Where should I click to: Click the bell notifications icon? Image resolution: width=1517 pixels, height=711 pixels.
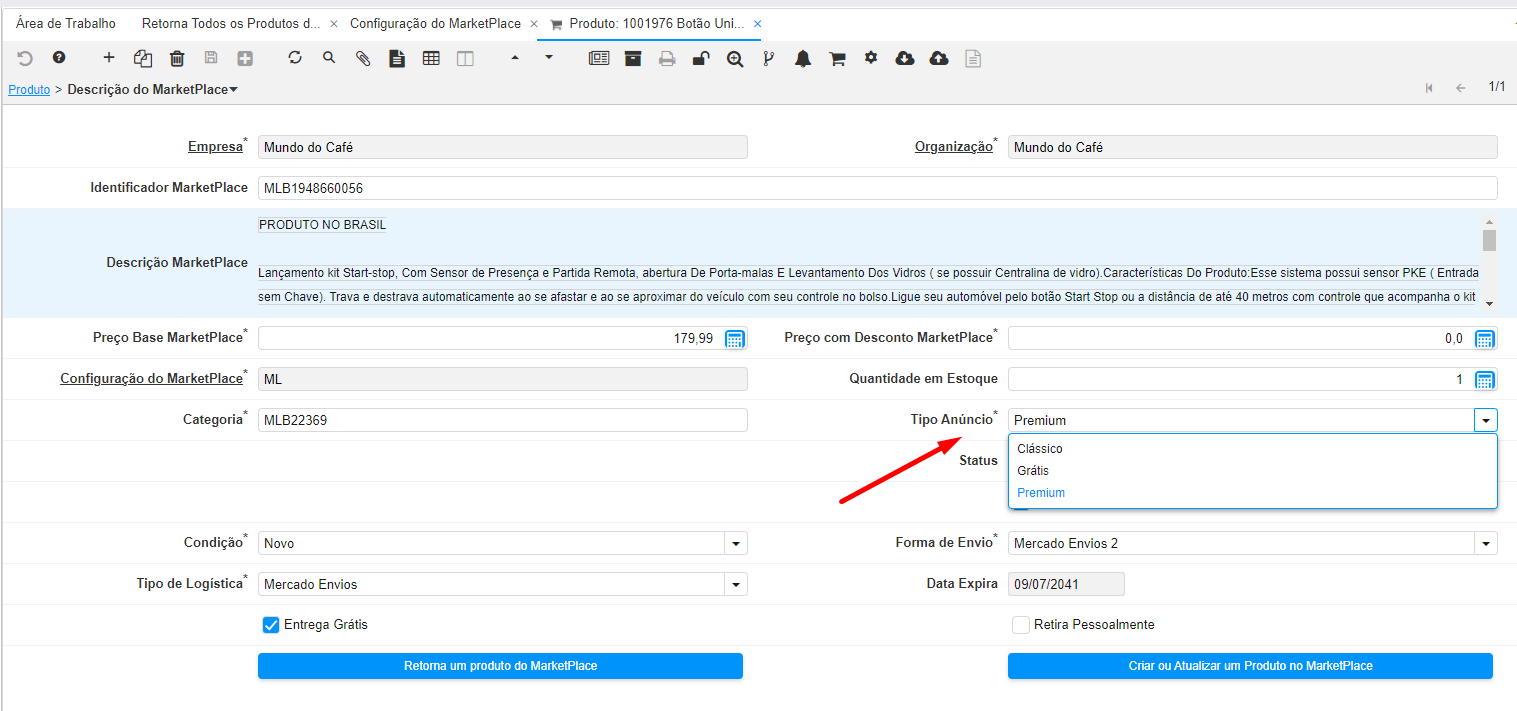[803, 59]
